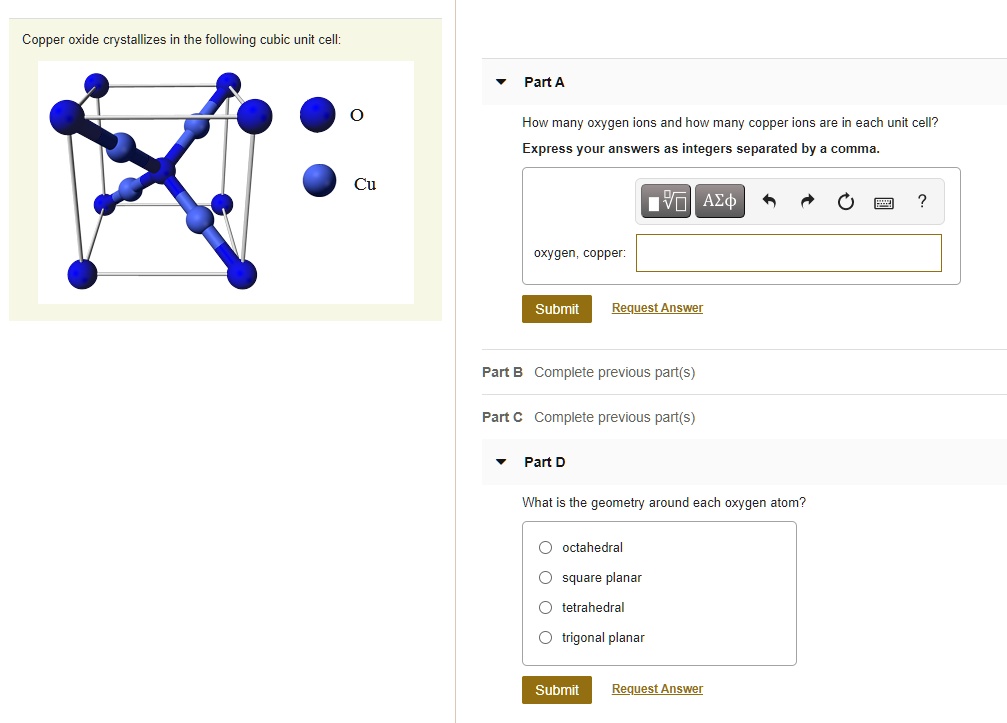Click the help question mark icon

921,201
